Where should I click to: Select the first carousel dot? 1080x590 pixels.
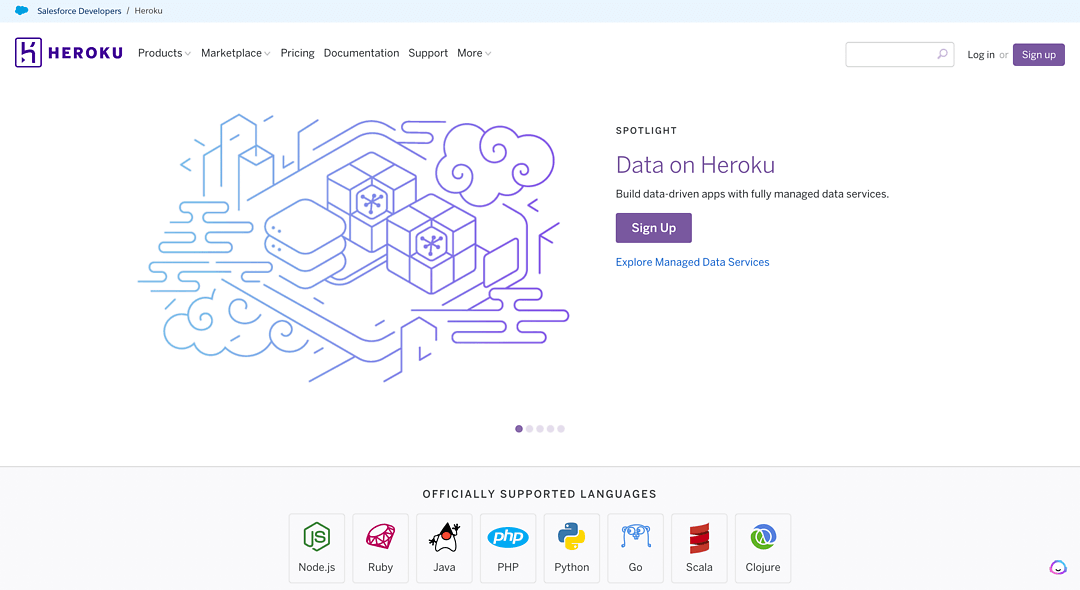click(519, 429)
